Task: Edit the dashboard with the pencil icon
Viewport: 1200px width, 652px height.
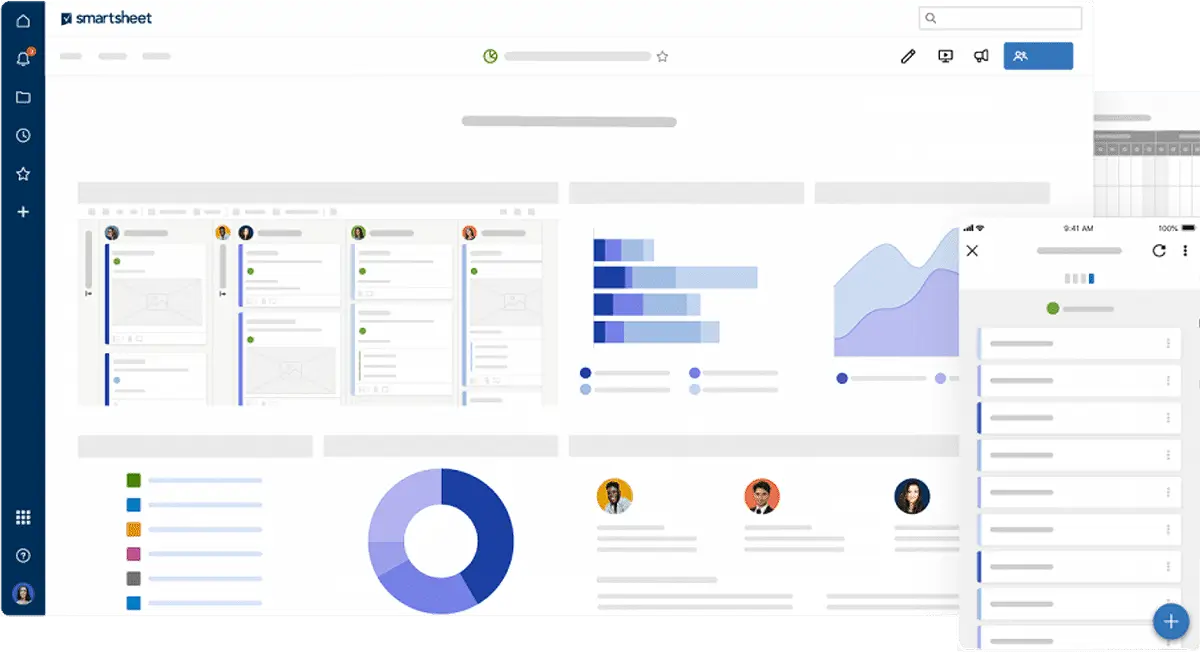Action: (x=908, y=56)
